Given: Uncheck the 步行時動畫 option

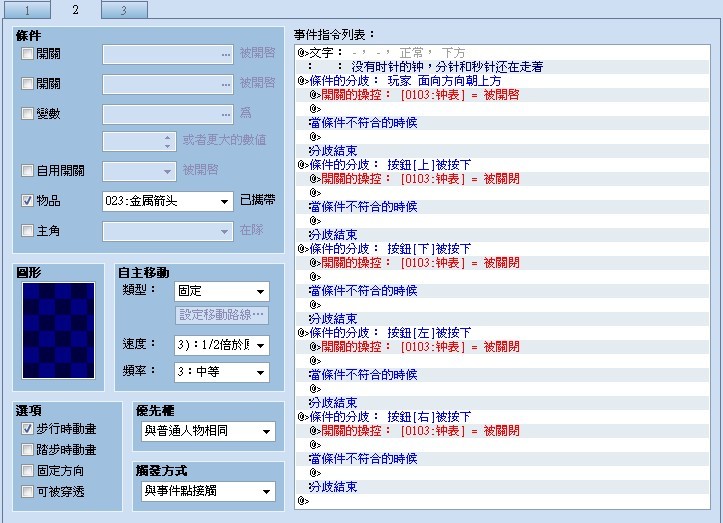Looking at the screenshot, I should coord(27,429).
